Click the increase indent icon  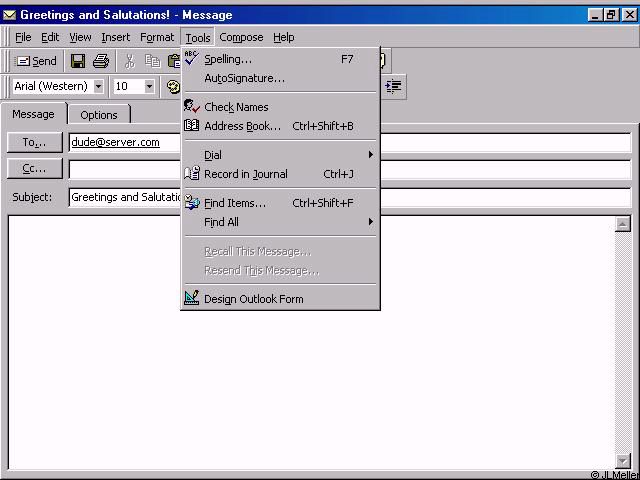(x=393, y=87)
